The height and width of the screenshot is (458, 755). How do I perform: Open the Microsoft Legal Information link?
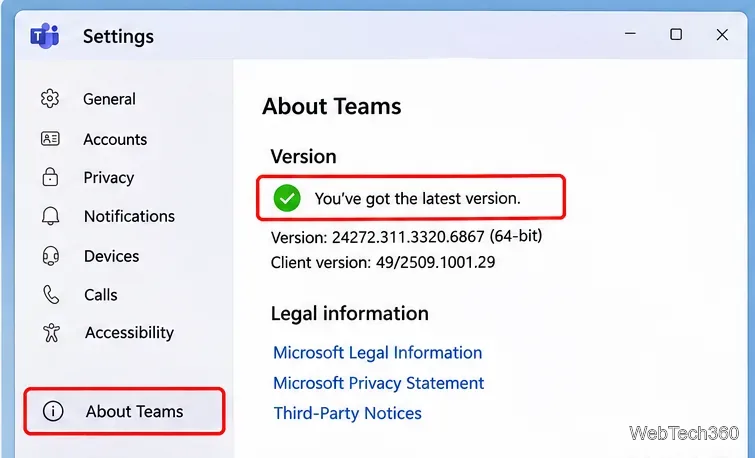[x=378, y=353]
